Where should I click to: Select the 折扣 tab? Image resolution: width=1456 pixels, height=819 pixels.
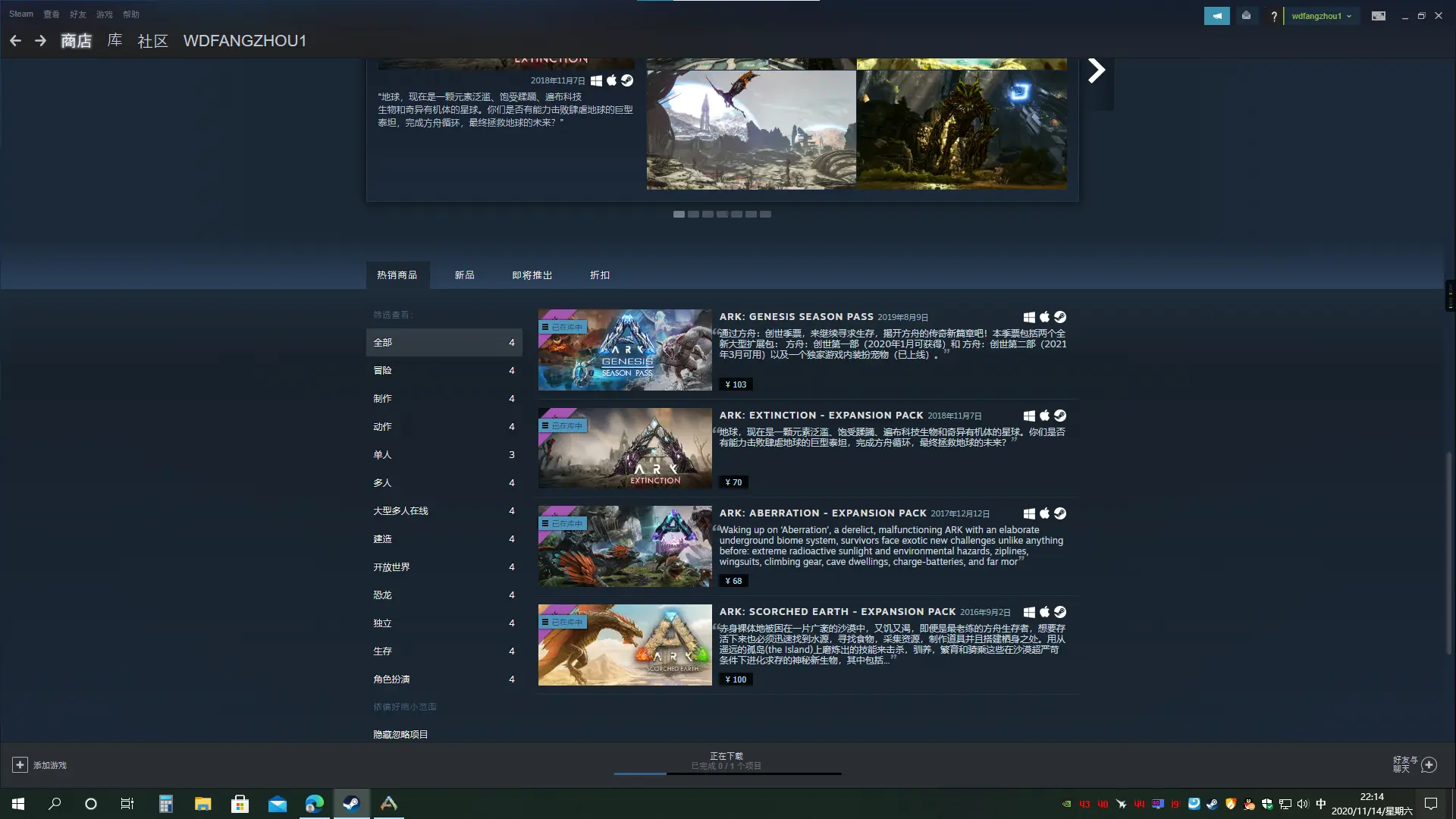tap(600, 275)
